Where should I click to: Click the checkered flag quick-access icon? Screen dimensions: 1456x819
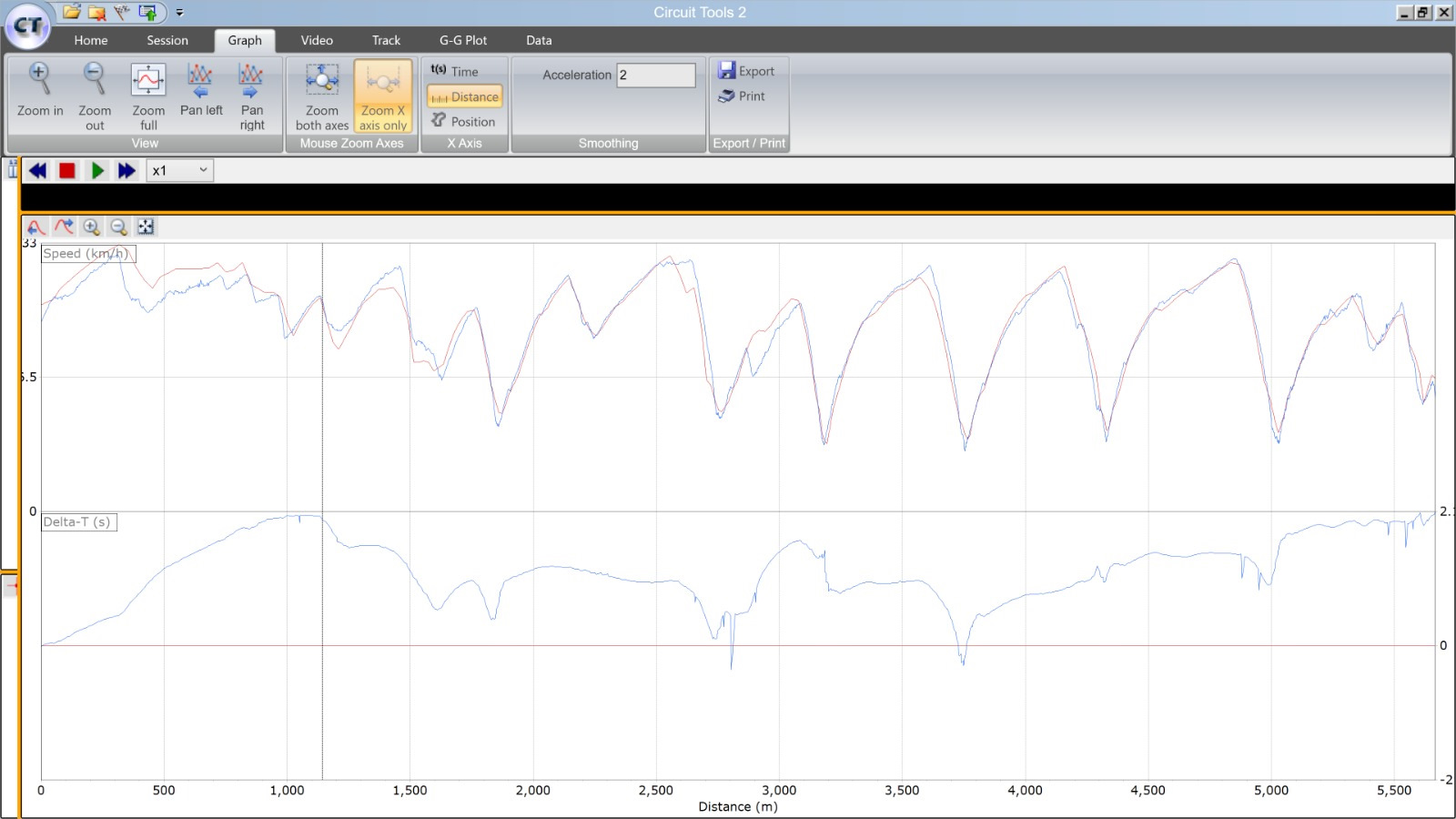click(122, 13)
